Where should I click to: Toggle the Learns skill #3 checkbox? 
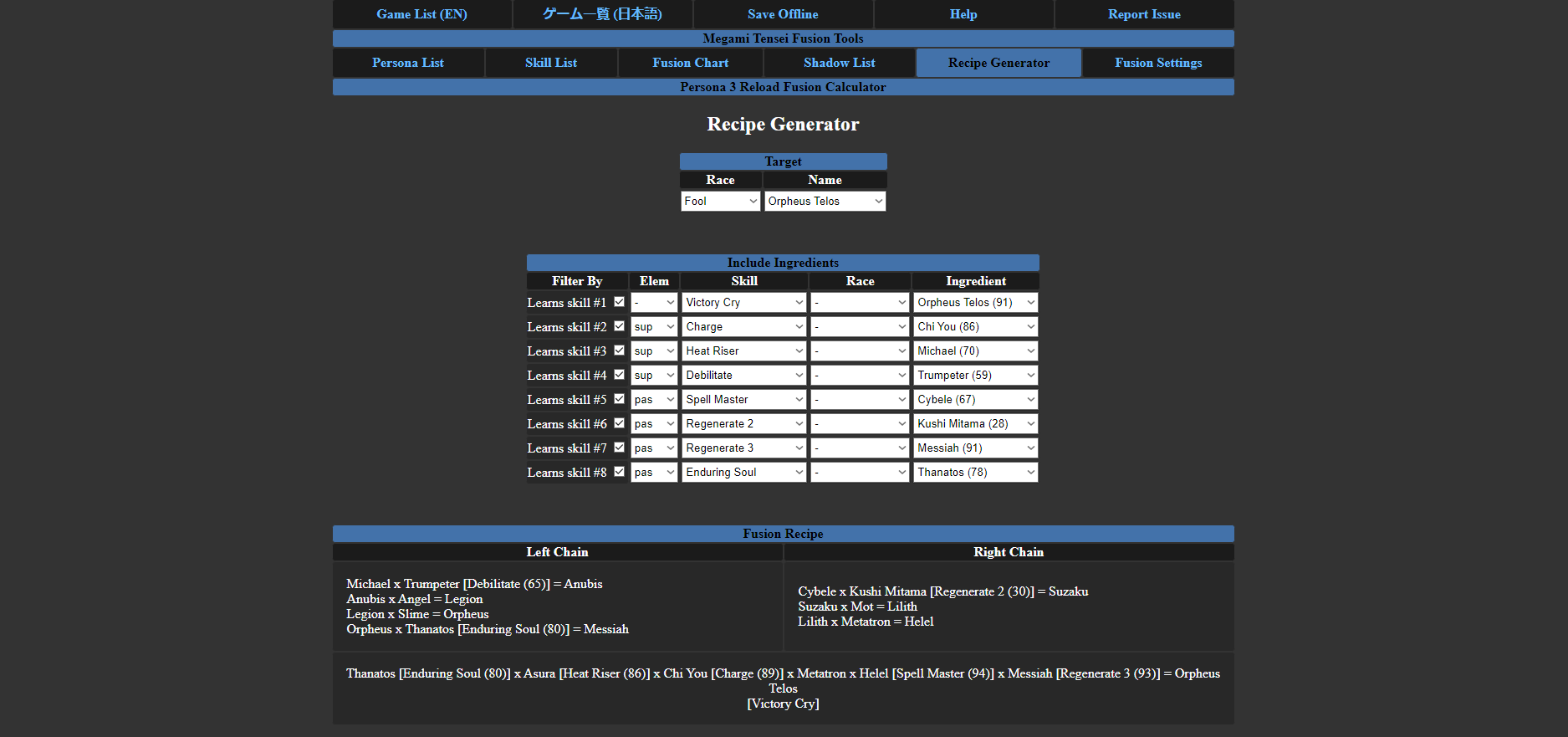coord(619,351)
